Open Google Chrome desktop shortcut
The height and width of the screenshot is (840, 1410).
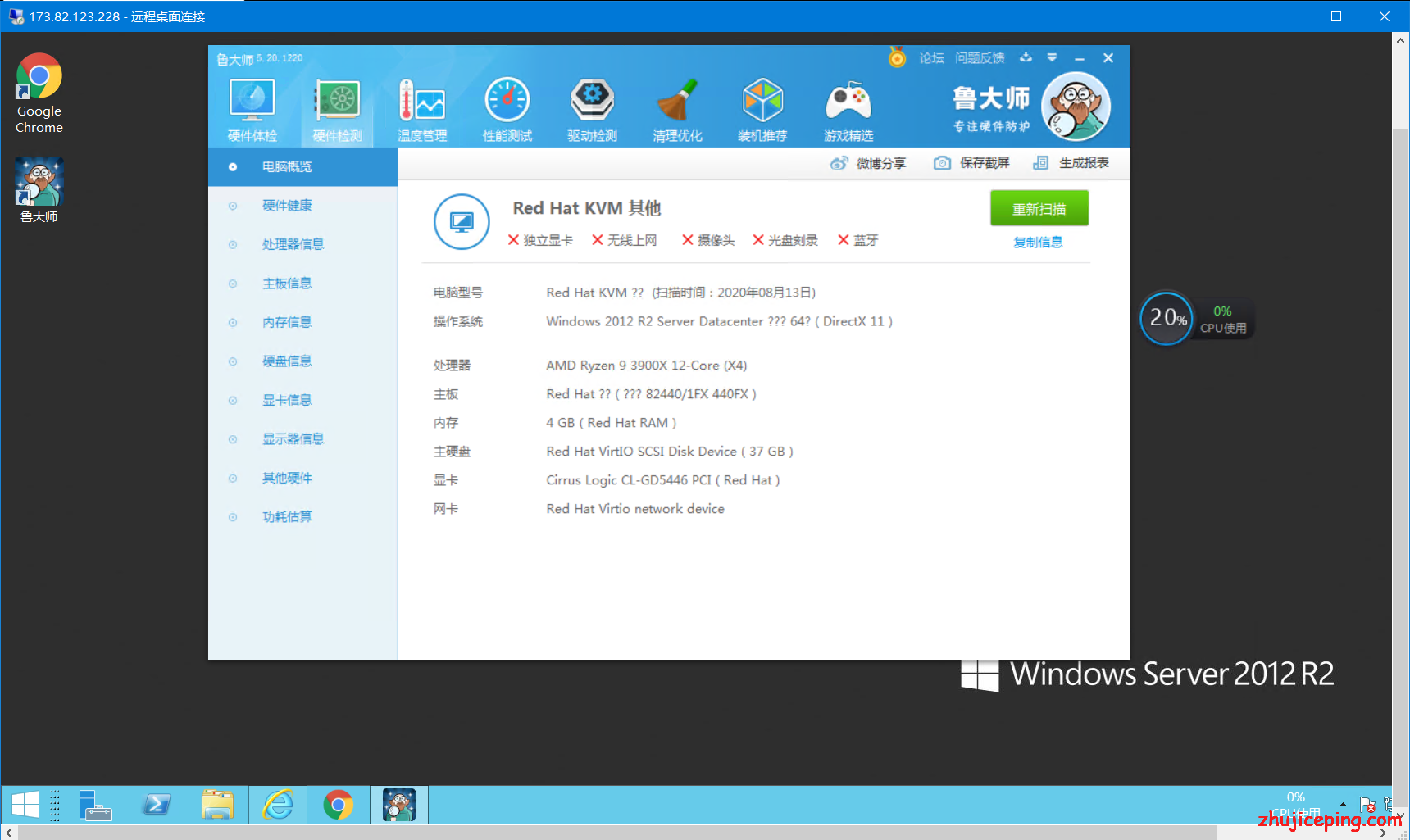pos(39,93)
